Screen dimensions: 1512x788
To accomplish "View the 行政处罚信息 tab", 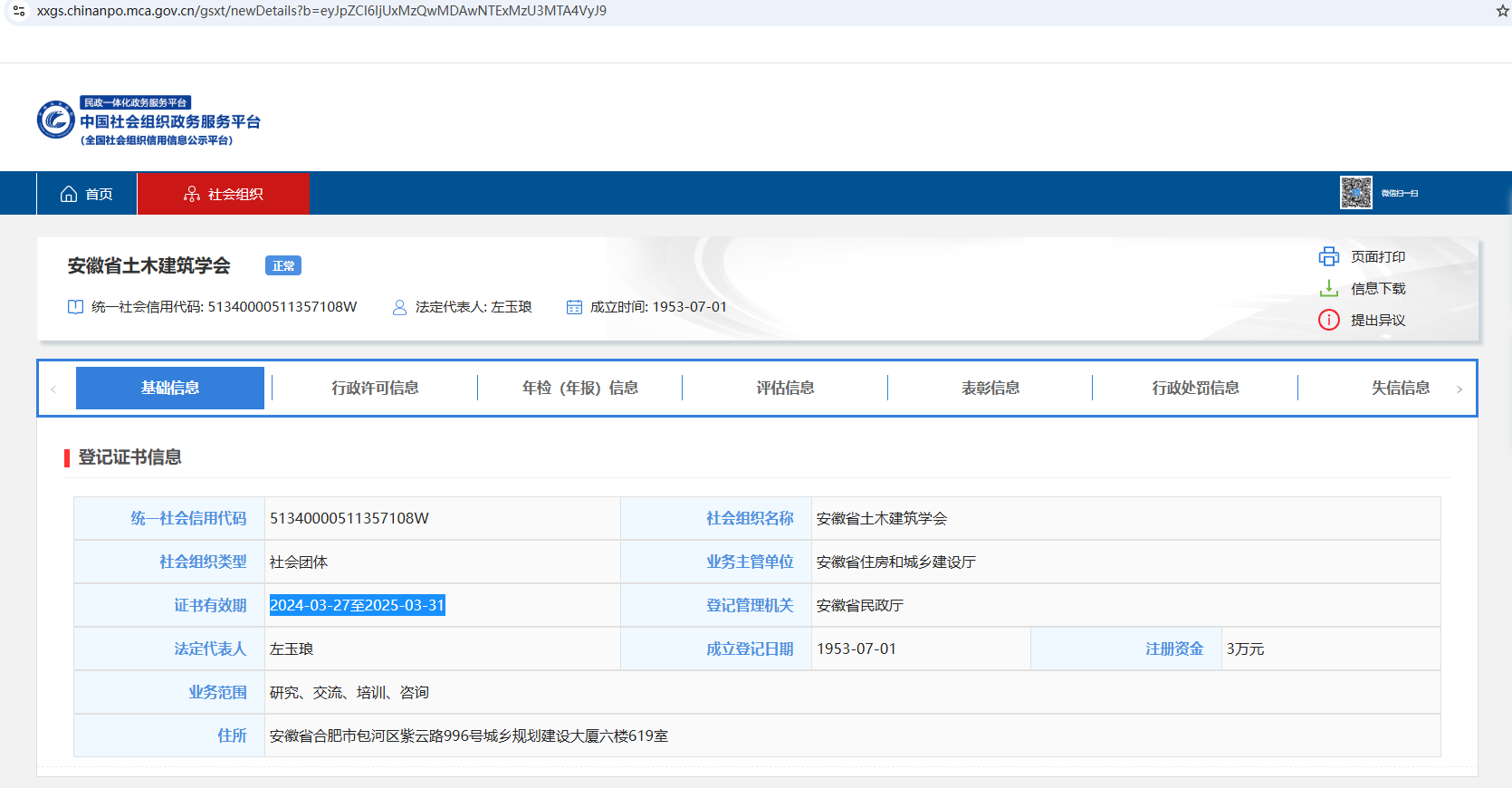I will (x=1195, y=388).
